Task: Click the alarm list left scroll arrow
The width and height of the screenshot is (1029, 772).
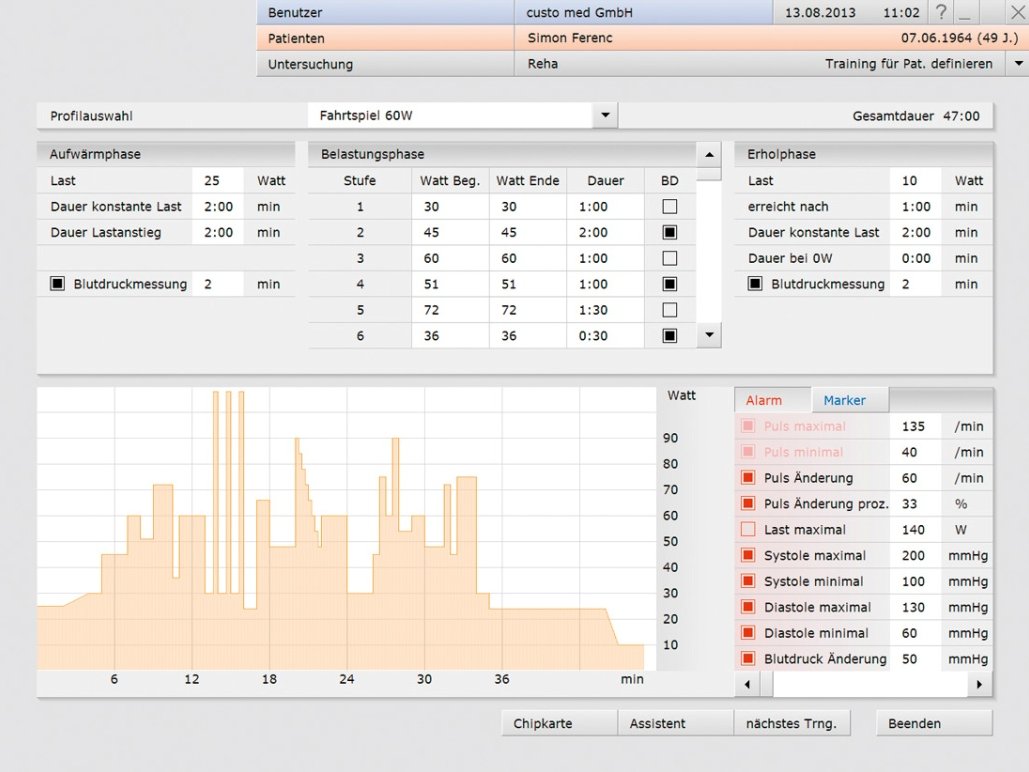Action: [x=747, y=685]
